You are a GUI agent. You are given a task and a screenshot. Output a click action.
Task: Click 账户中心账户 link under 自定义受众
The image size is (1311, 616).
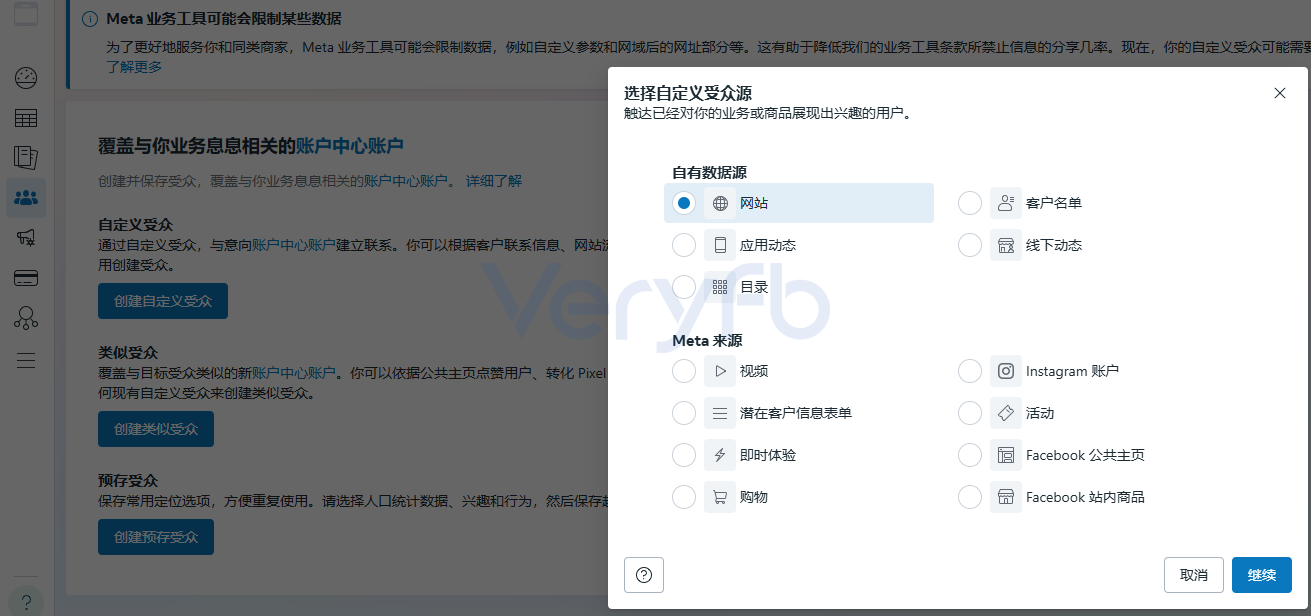click(293, 245)
